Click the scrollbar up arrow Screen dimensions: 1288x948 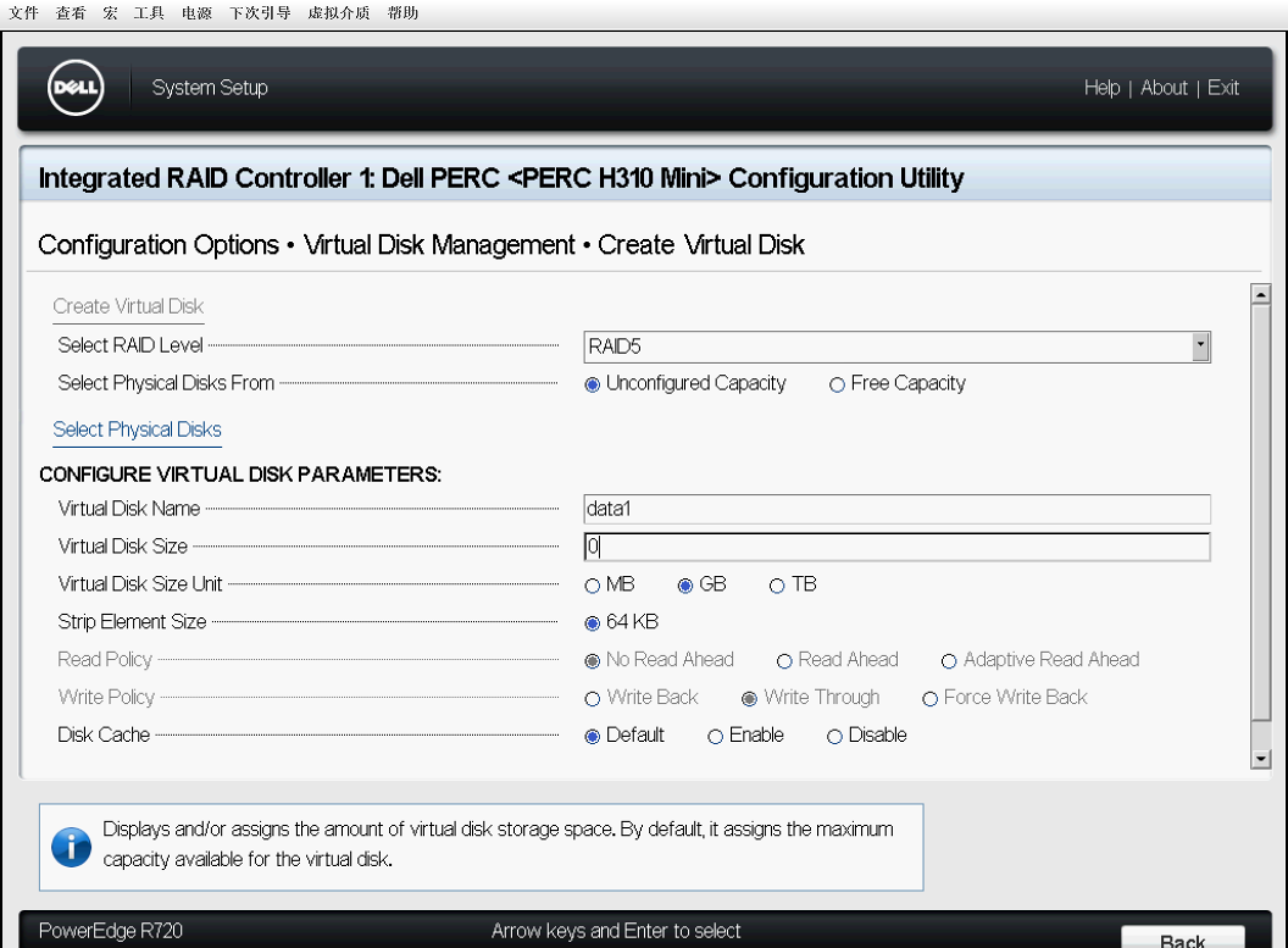click(1260, 294)
